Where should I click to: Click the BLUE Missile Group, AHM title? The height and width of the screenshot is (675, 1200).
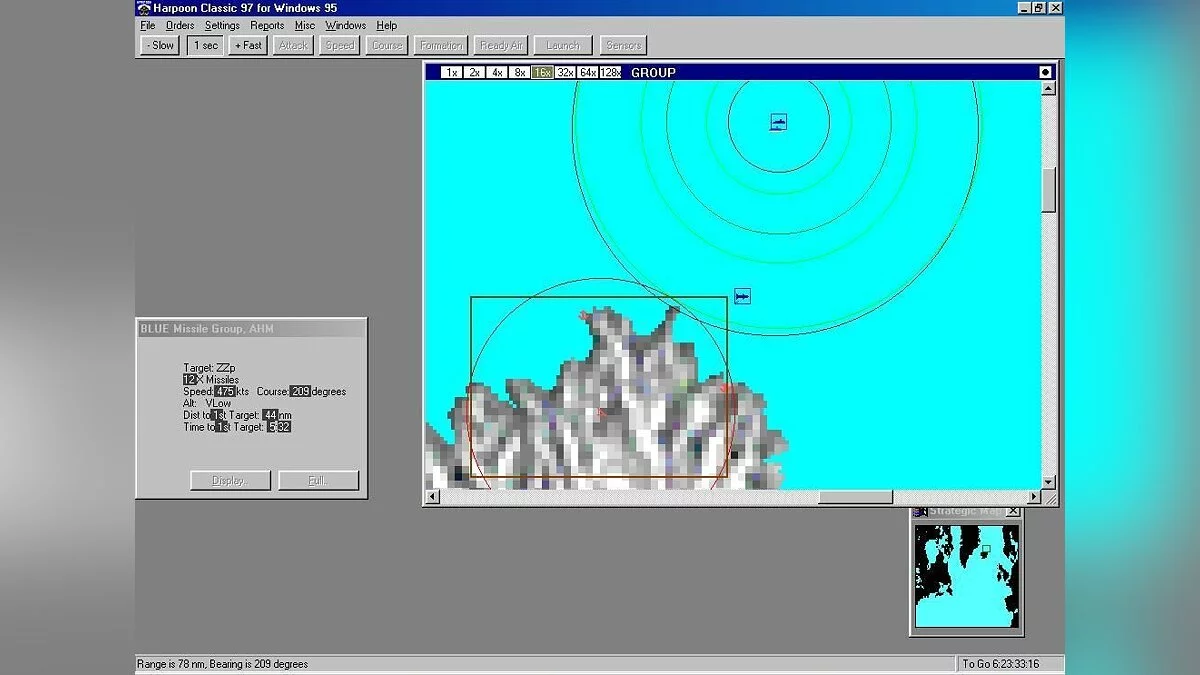(207, 329)
